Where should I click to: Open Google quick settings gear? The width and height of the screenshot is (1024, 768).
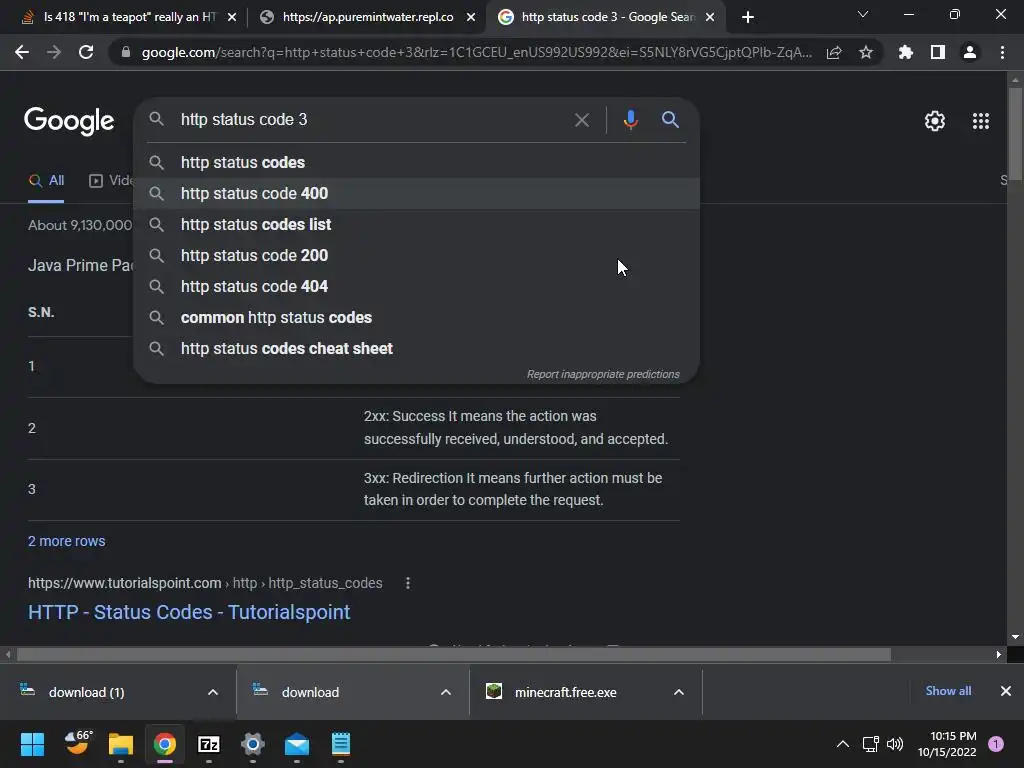(x=935, y=121)
